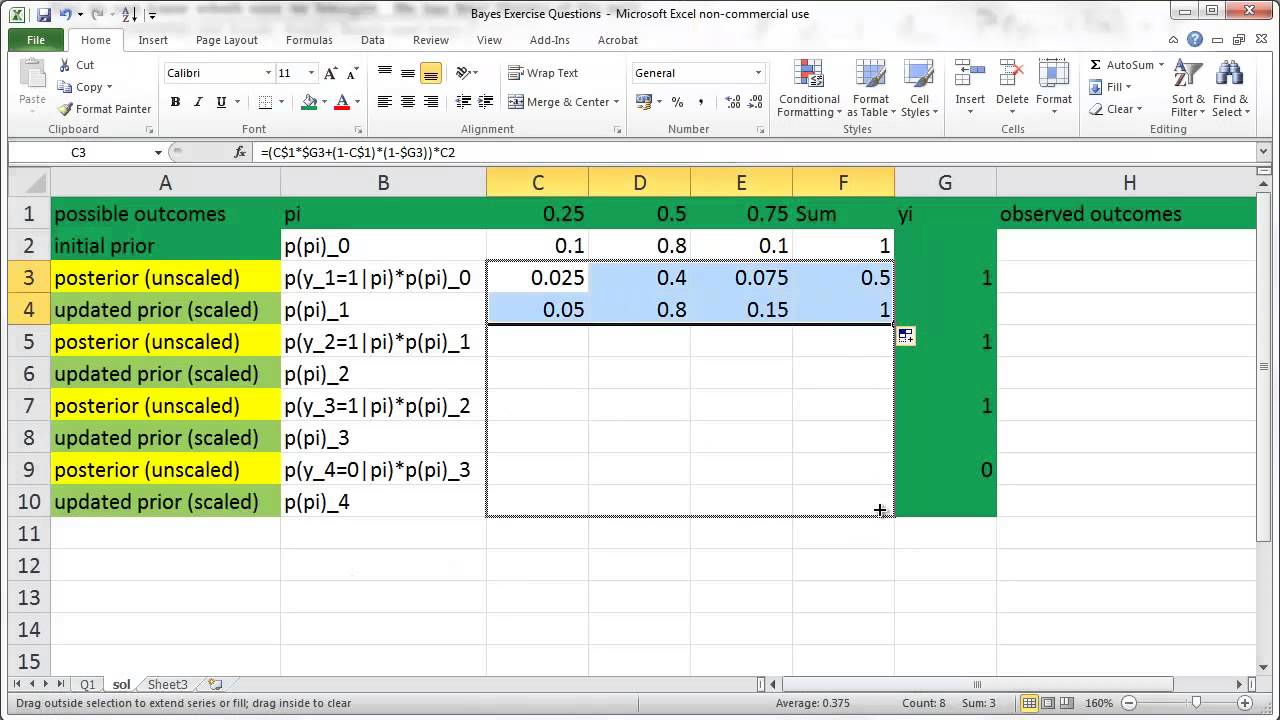Select Middle Align icon
Image resolution: width=1280 pixels, height=720 pixels.
click(x=408, y=73)
